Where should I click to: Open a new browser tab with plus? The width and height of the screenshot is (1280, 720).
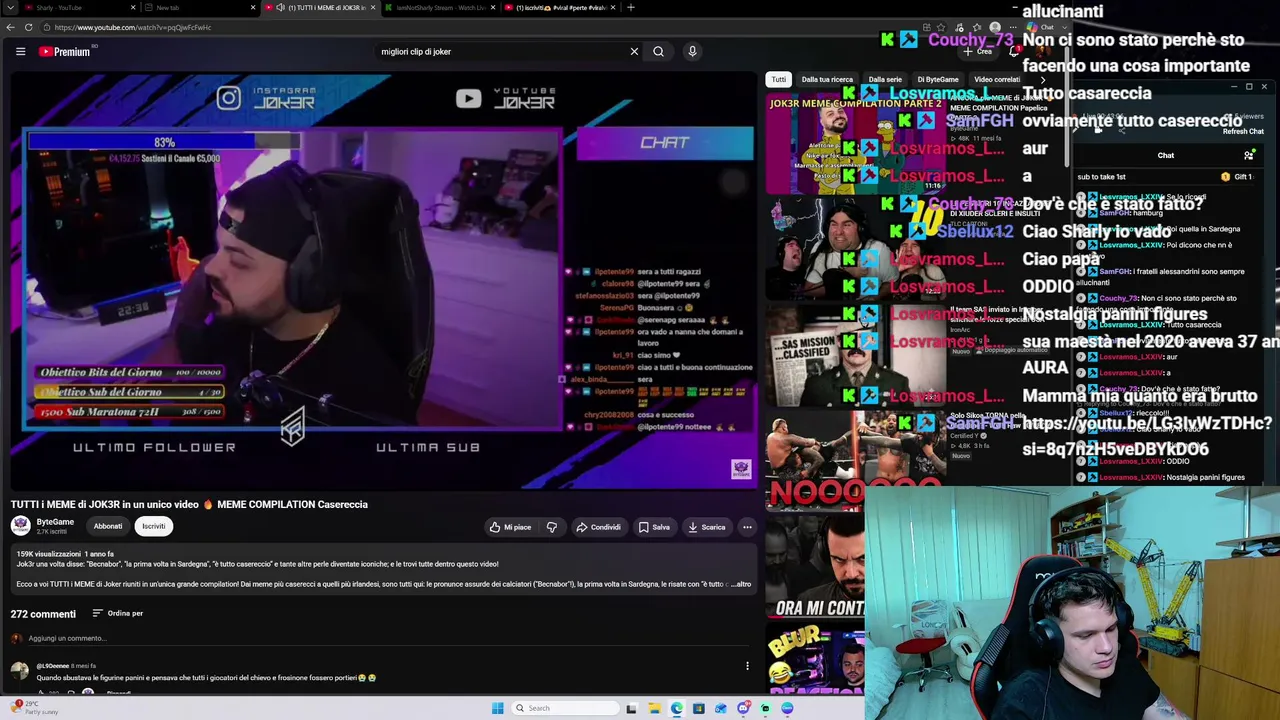click(630, 8)
